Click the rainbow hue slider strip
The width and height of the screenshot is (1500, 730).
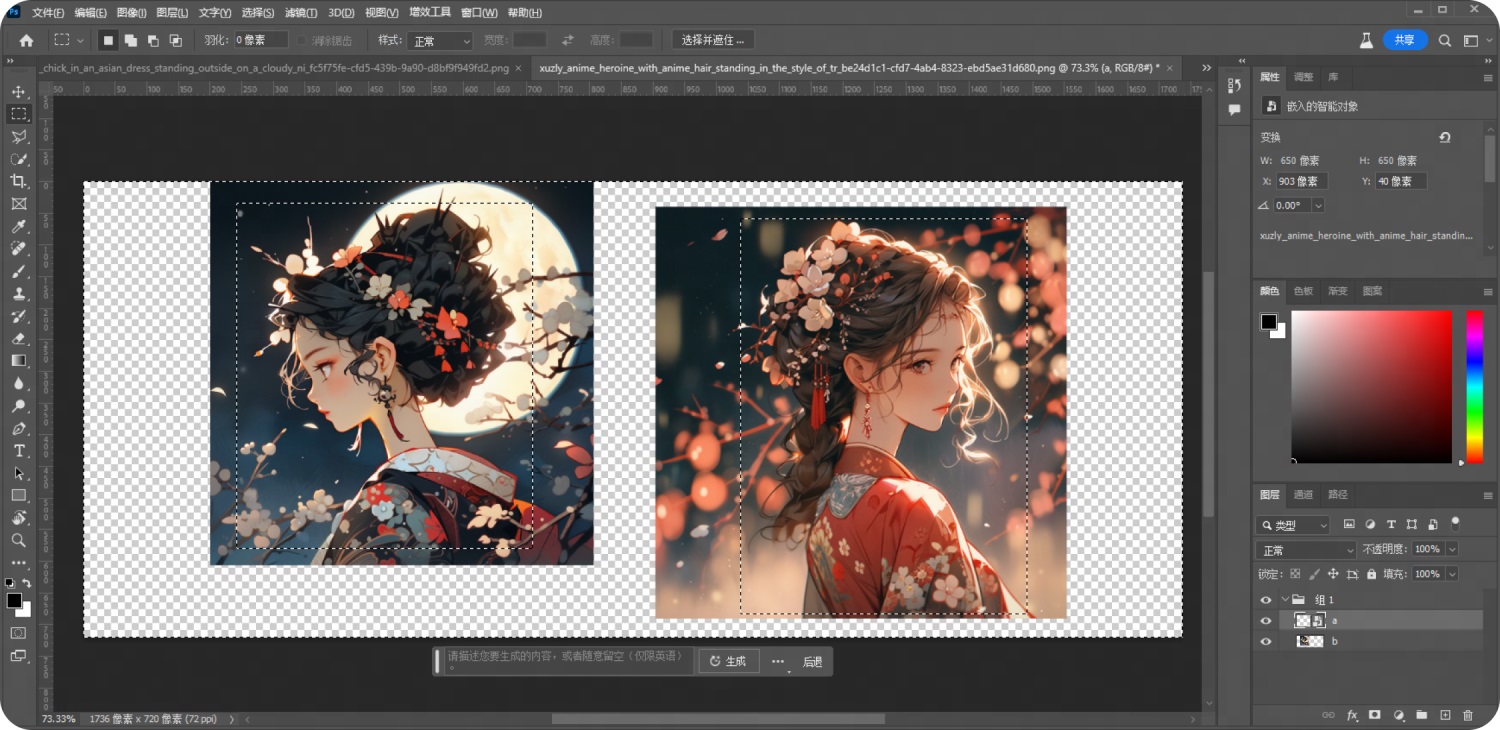click(x=1474, y=385)
